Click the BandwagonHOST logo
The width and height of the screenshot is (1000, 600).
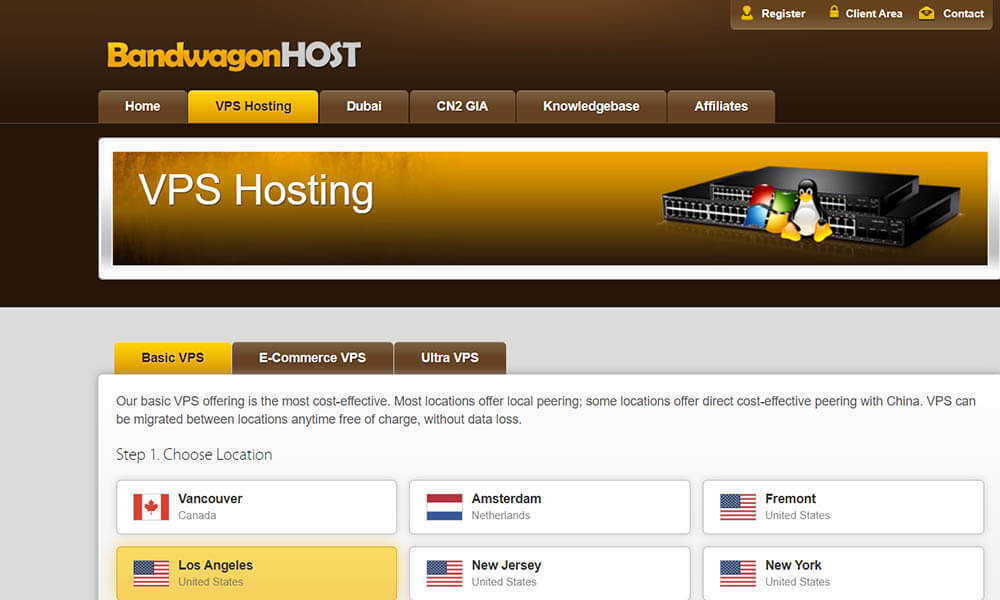click(233, 55)
